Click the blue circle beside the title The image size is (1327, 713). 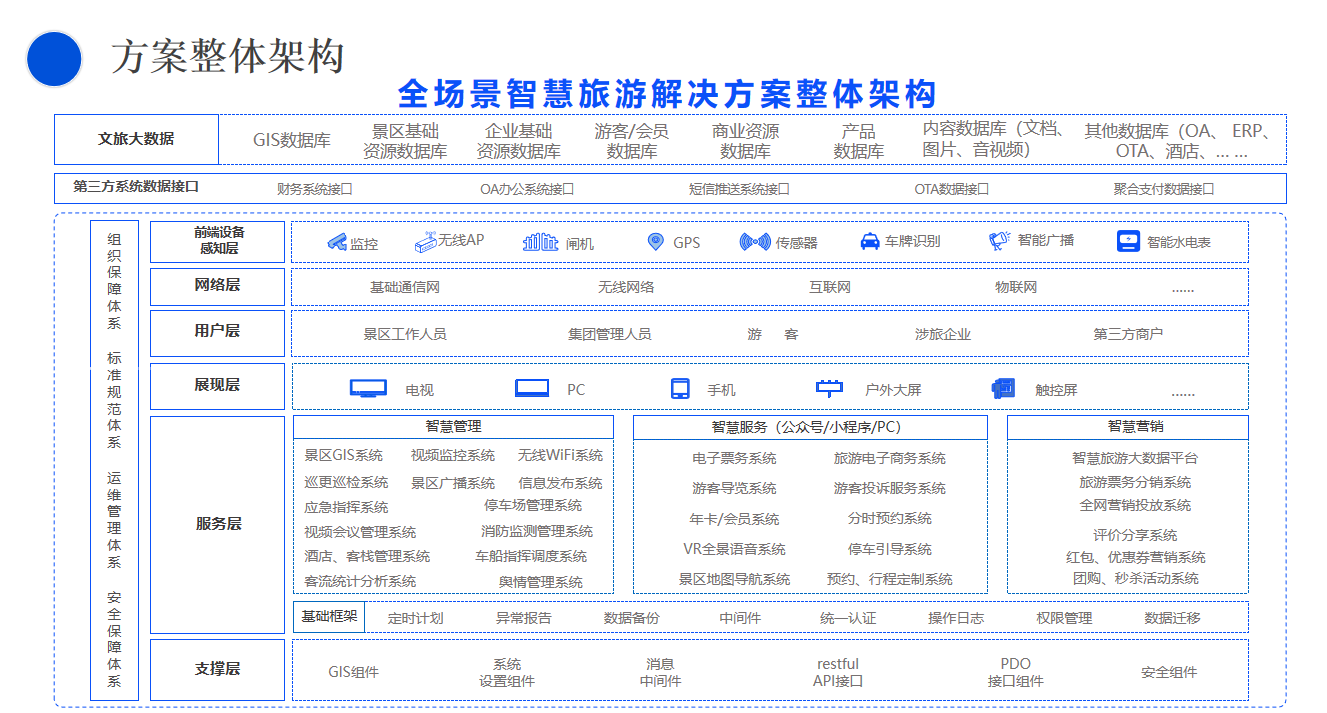[x=54, y=58]
